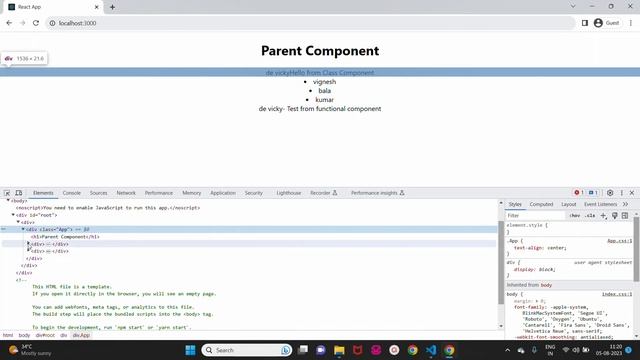Open the browser side panel icon

pos(584,23)
